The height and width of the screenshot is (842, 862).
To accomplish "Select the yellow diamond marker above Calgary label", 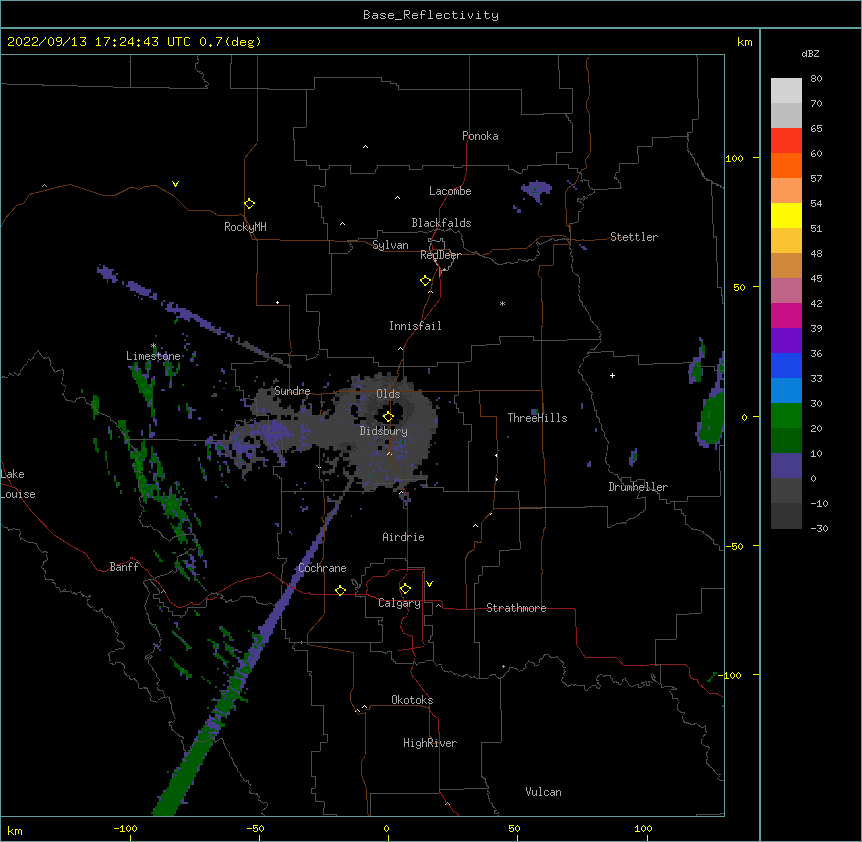I will tap(405, 589).
